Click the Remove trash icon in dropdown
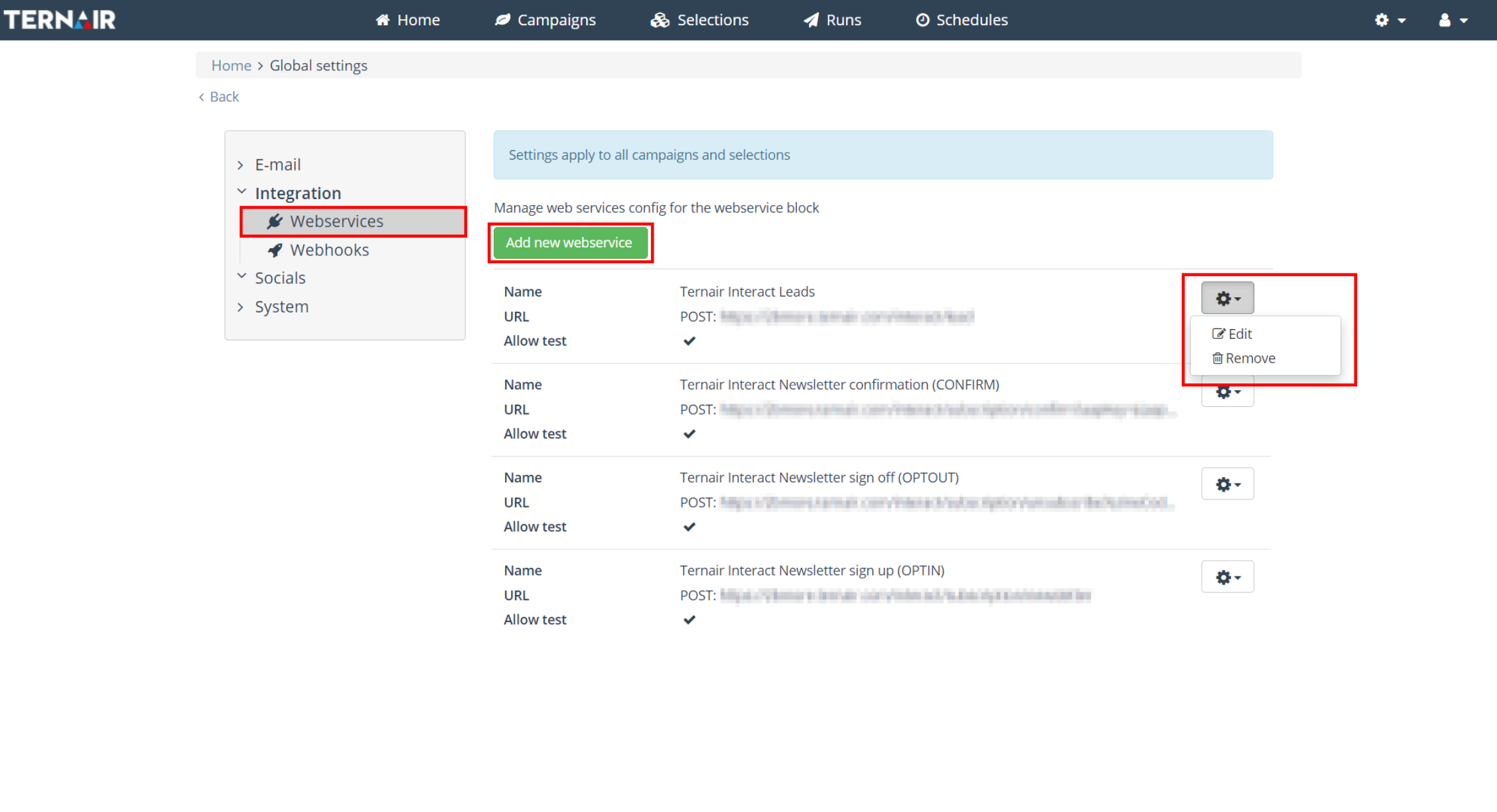Screen dimensions: 1497x812 coord(1218,358)
